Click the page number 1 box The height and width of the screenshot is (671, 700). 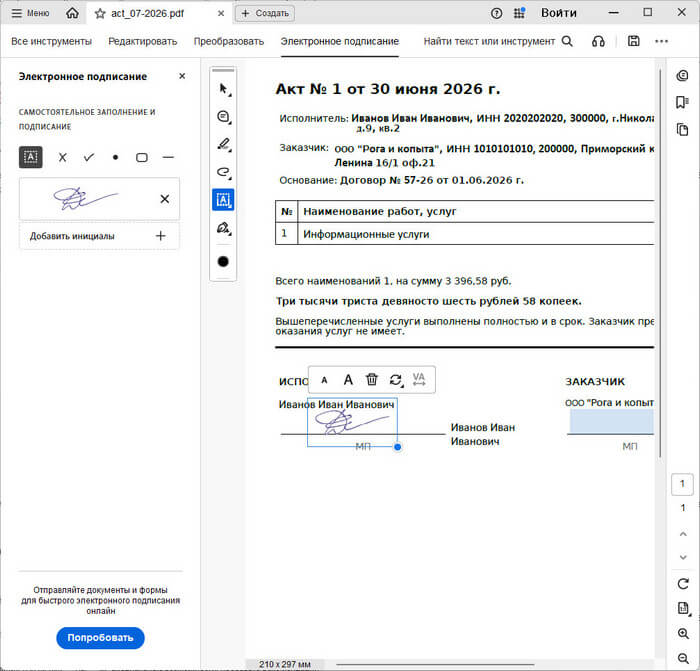[682, 483]
